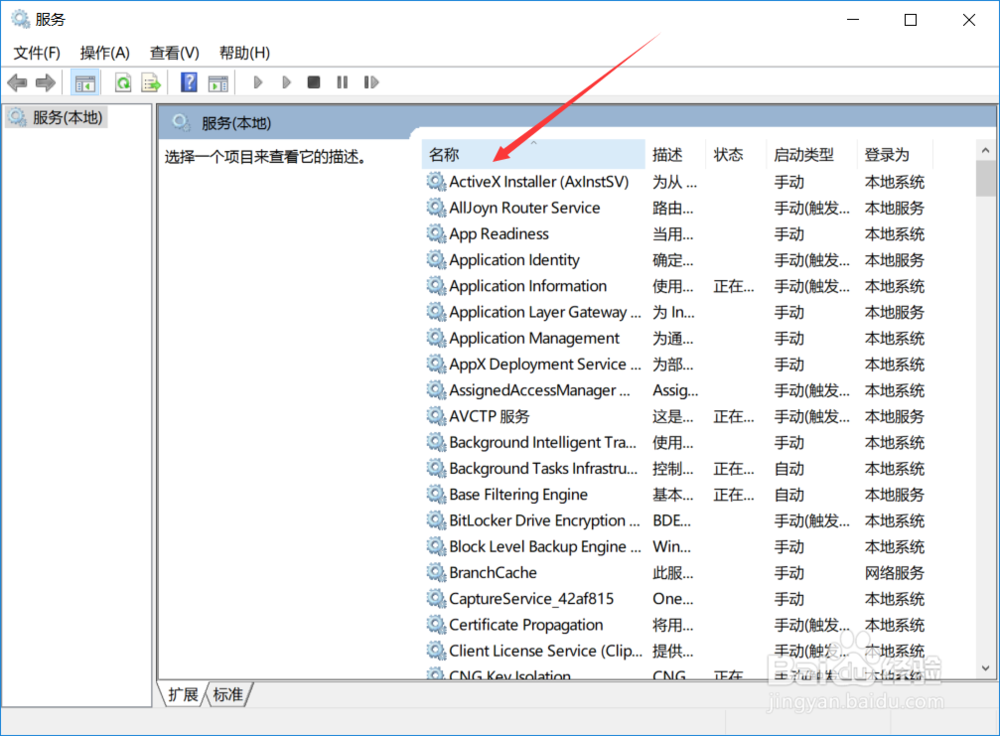Click the Stop service square icon
This screenshot has width=1000, height=736.
coord(313,82)
